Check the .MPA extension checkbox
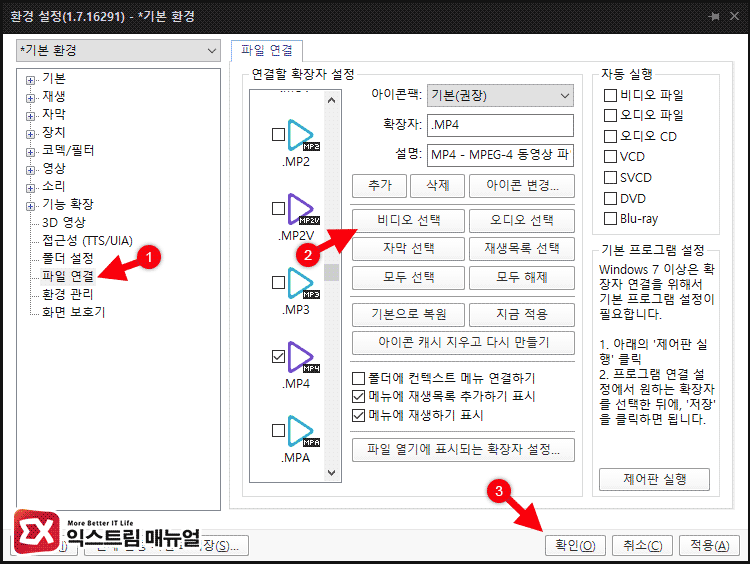This screenshot has width=750, height=564. (x=278, y=431)
